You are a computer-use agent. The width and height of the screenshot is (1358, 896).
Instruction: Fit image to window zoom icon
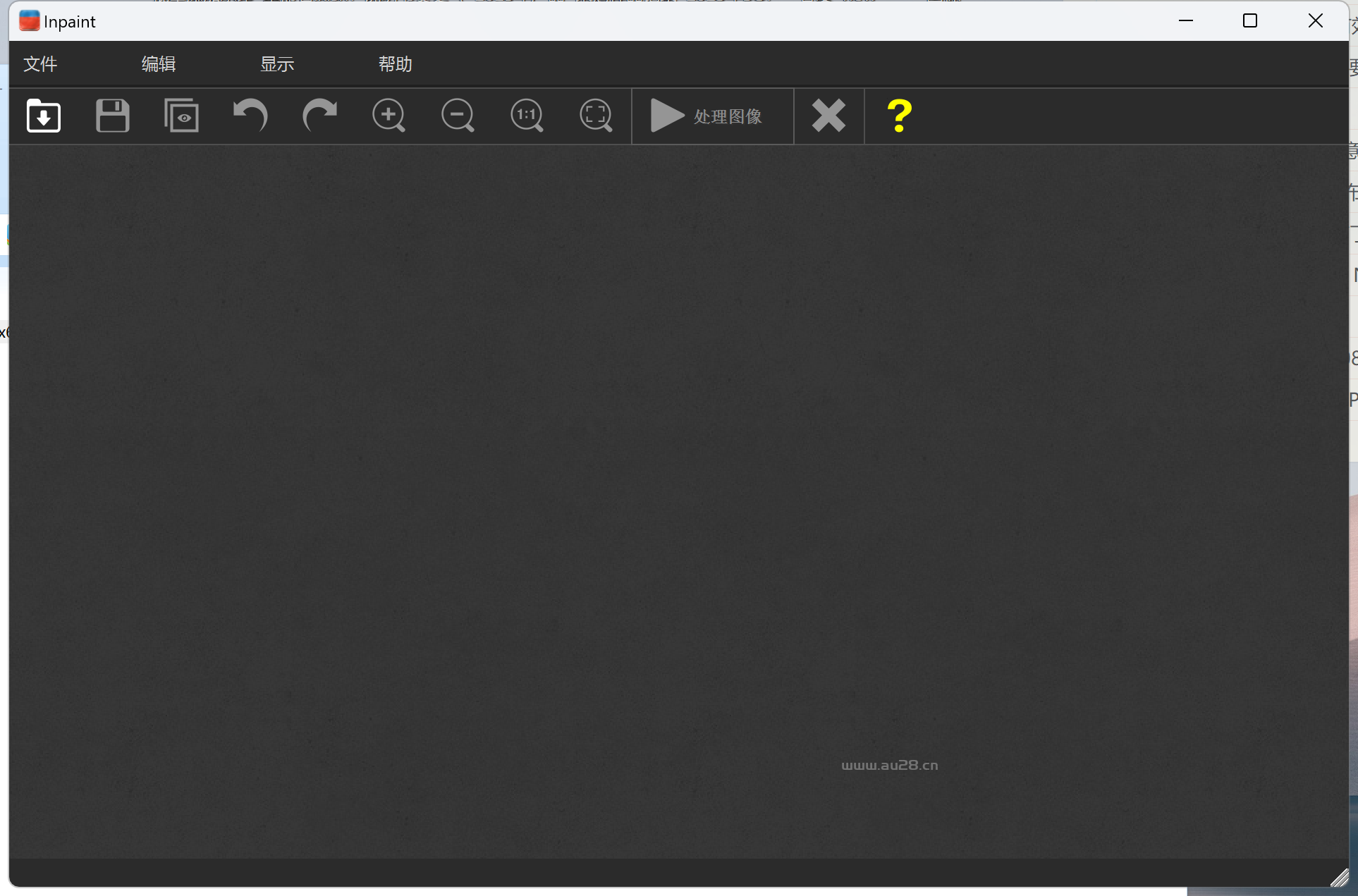(596, 116)
